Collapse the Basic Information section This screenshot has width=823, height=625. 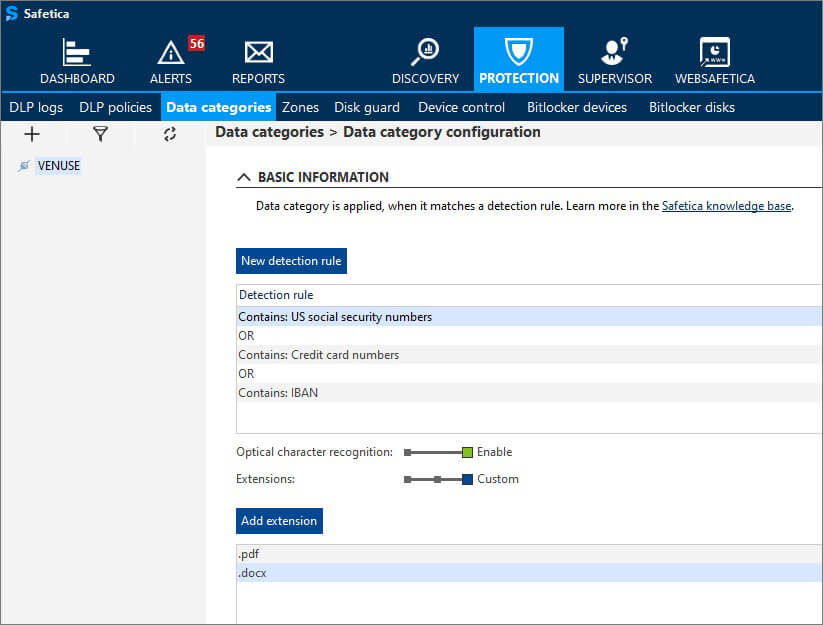(x=244, y=177)
